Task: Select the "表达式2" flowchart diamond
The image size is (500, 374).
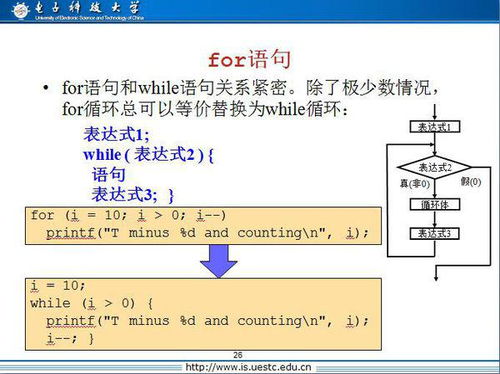Action: point(435,167)
